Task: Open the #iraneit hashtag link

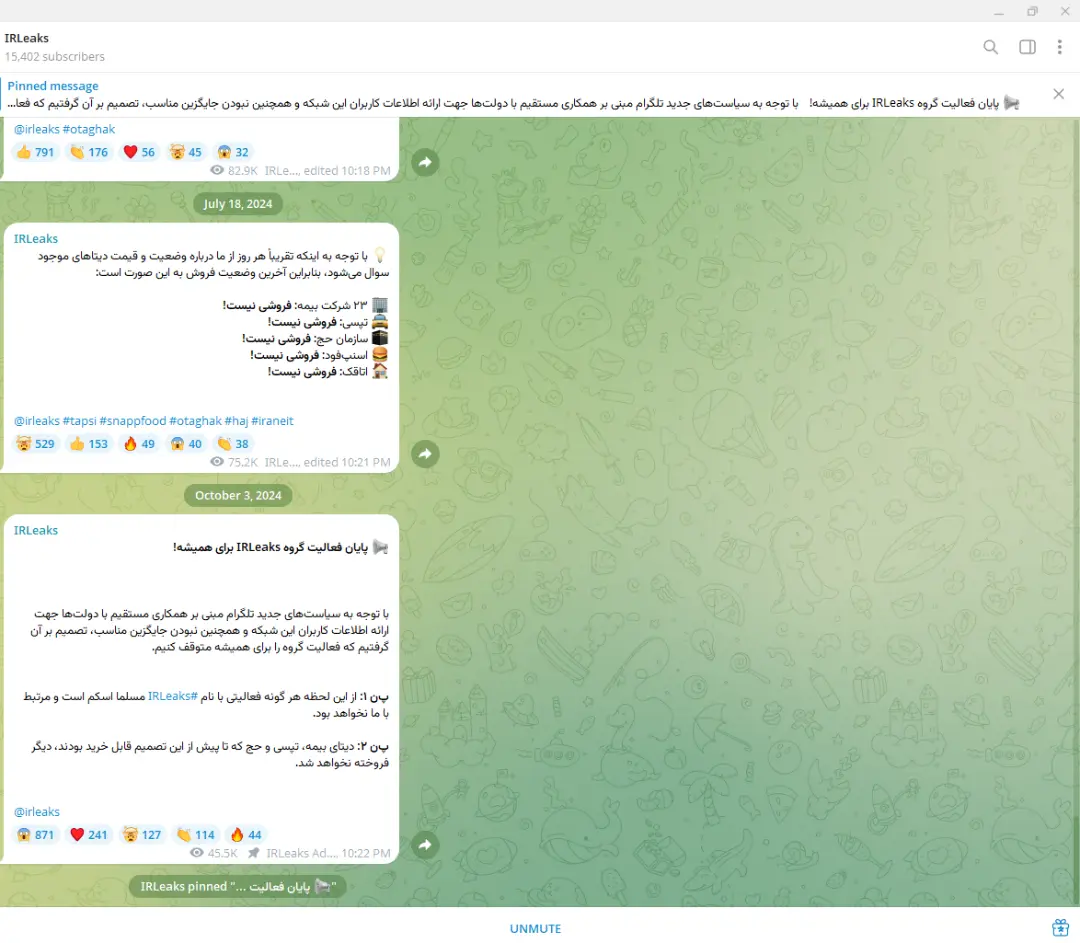Action: pos(272,421)
